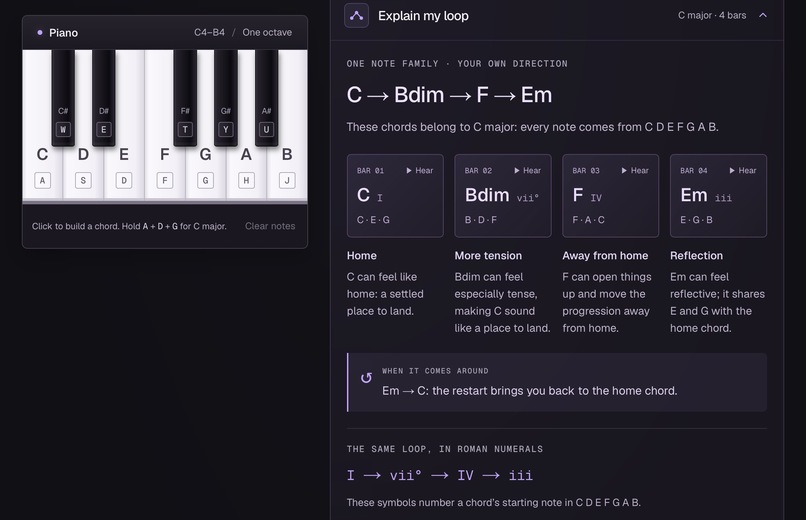Viewport: 806px width, 520px height.
Task: Click the loop restart arrow icon
Action: pos(366,378)
